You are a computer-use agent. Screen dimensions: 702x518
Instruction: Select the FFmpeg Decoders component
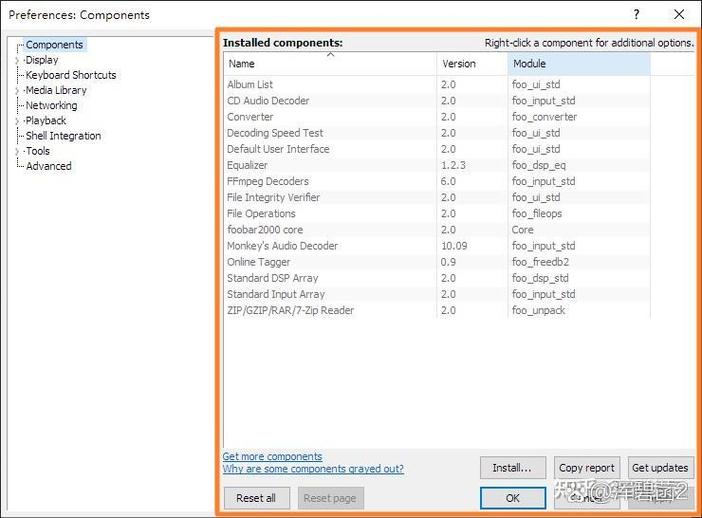437,181
